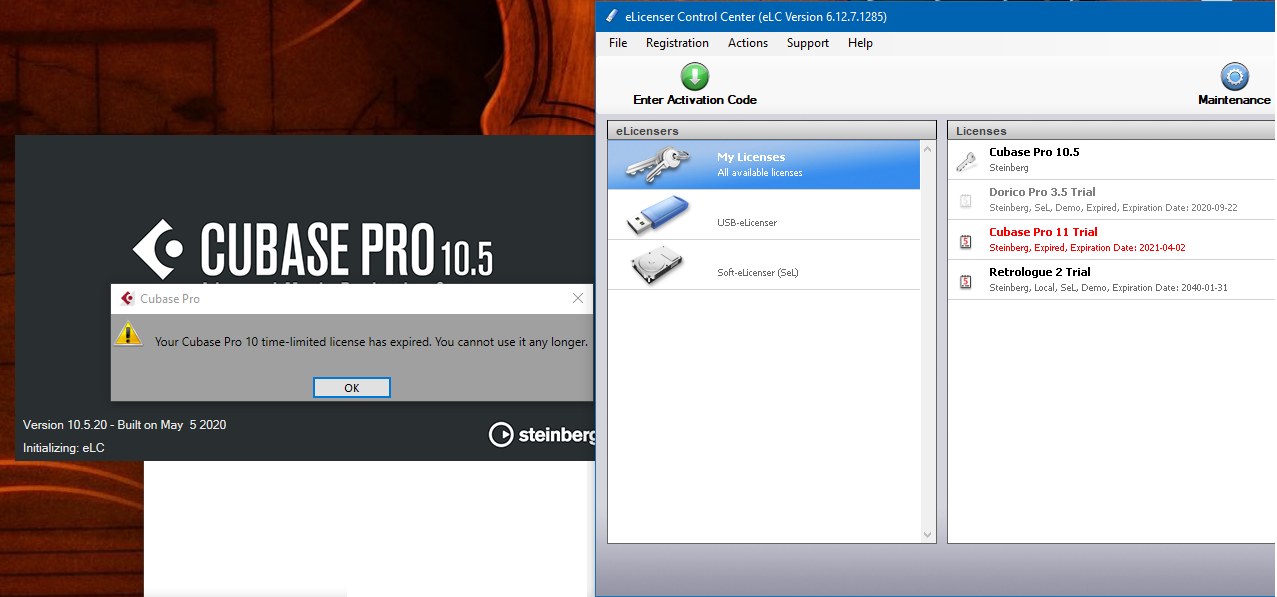Close the Cubase Pro error dialog
This screenshot has width=1277, height=597.
tap(577, 298)
